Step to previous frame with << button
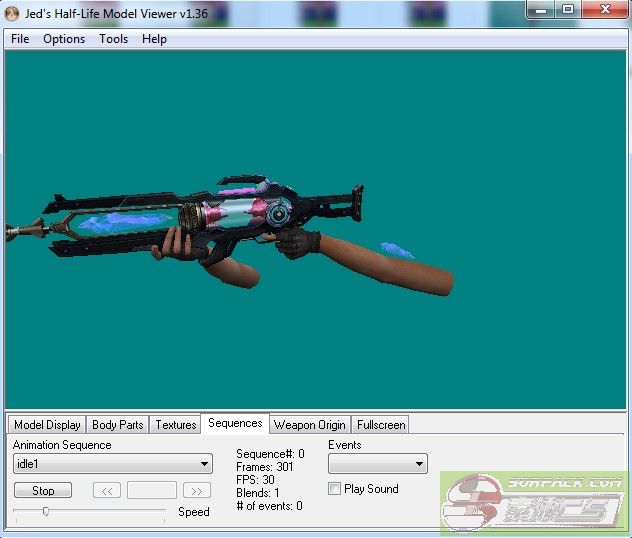Viewport: 632px width, 538px height. [x=107, y=491]
